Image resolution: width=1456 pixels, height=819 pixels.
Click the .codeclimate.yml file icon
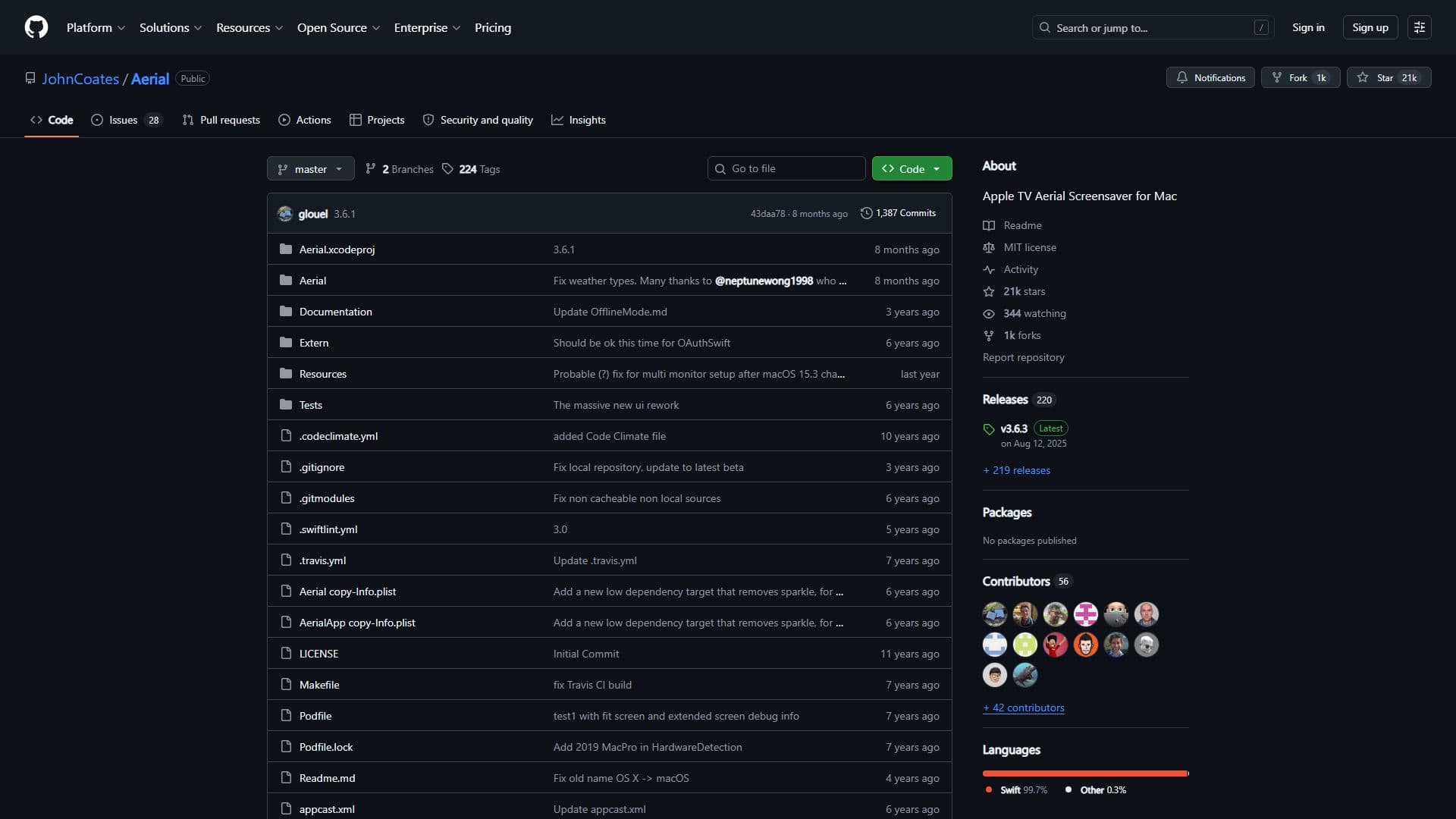tap(286, 435)
